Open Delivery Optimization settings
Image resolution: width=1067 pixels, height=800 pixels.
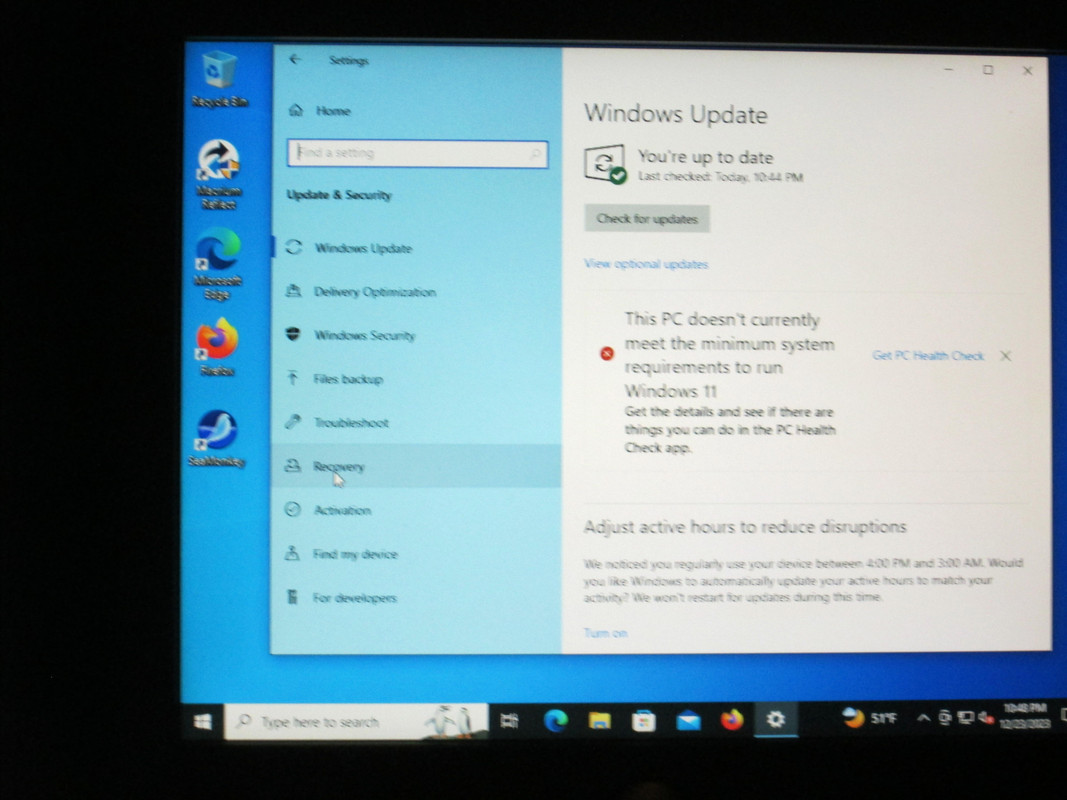point(416,292)
